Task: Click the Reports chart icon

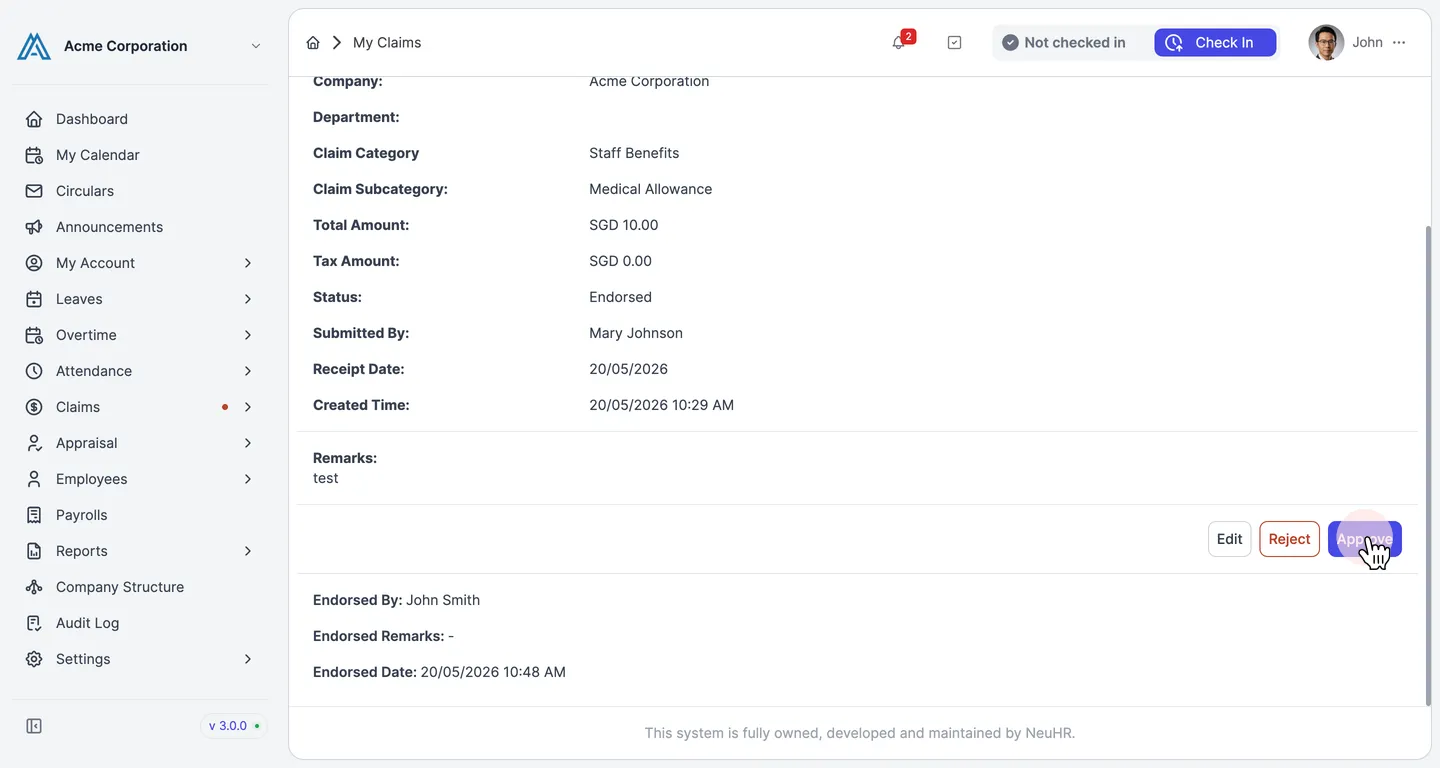Action: tap(34, 551)
